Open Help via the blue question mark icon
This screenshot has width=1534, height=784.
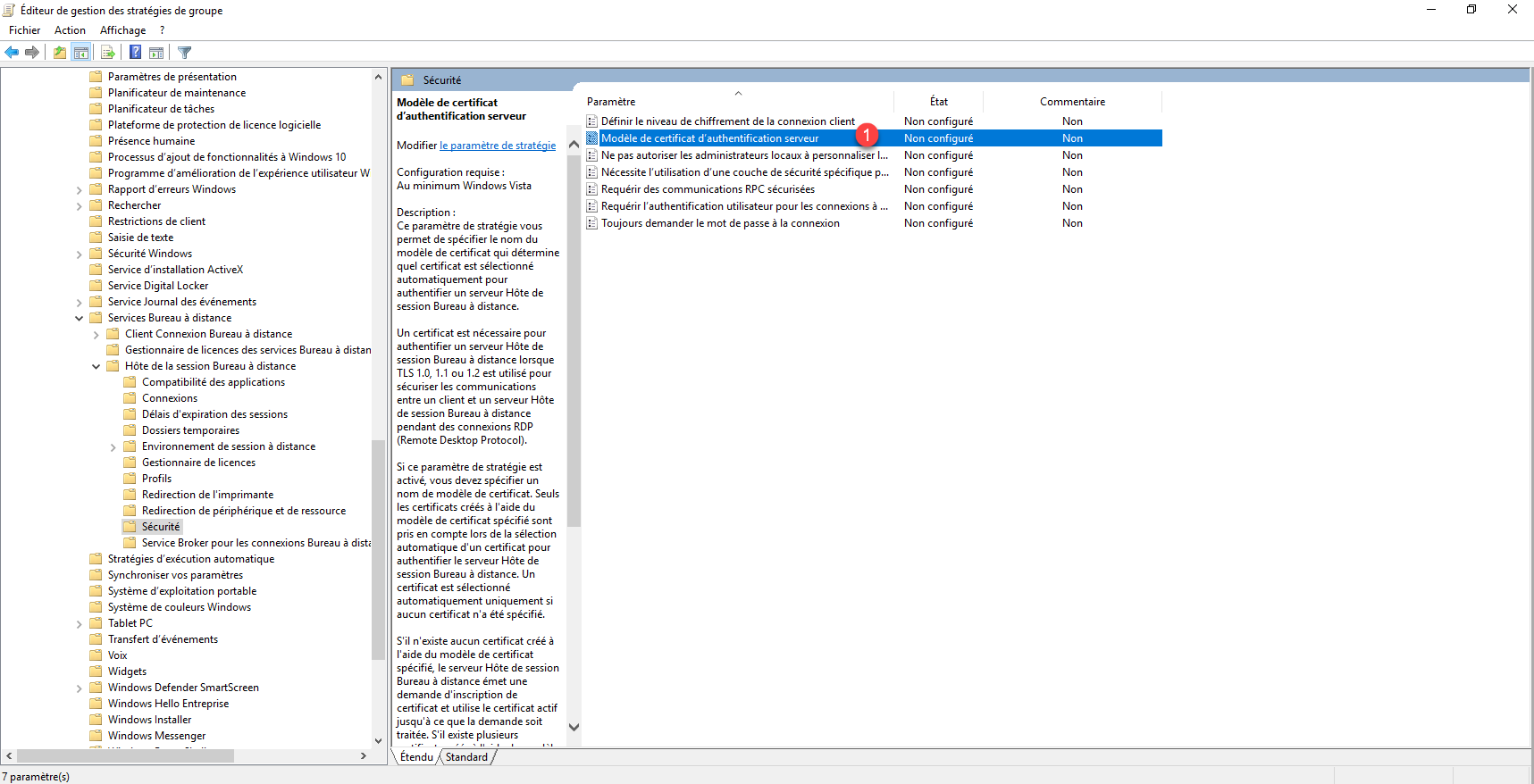point(135,53)
